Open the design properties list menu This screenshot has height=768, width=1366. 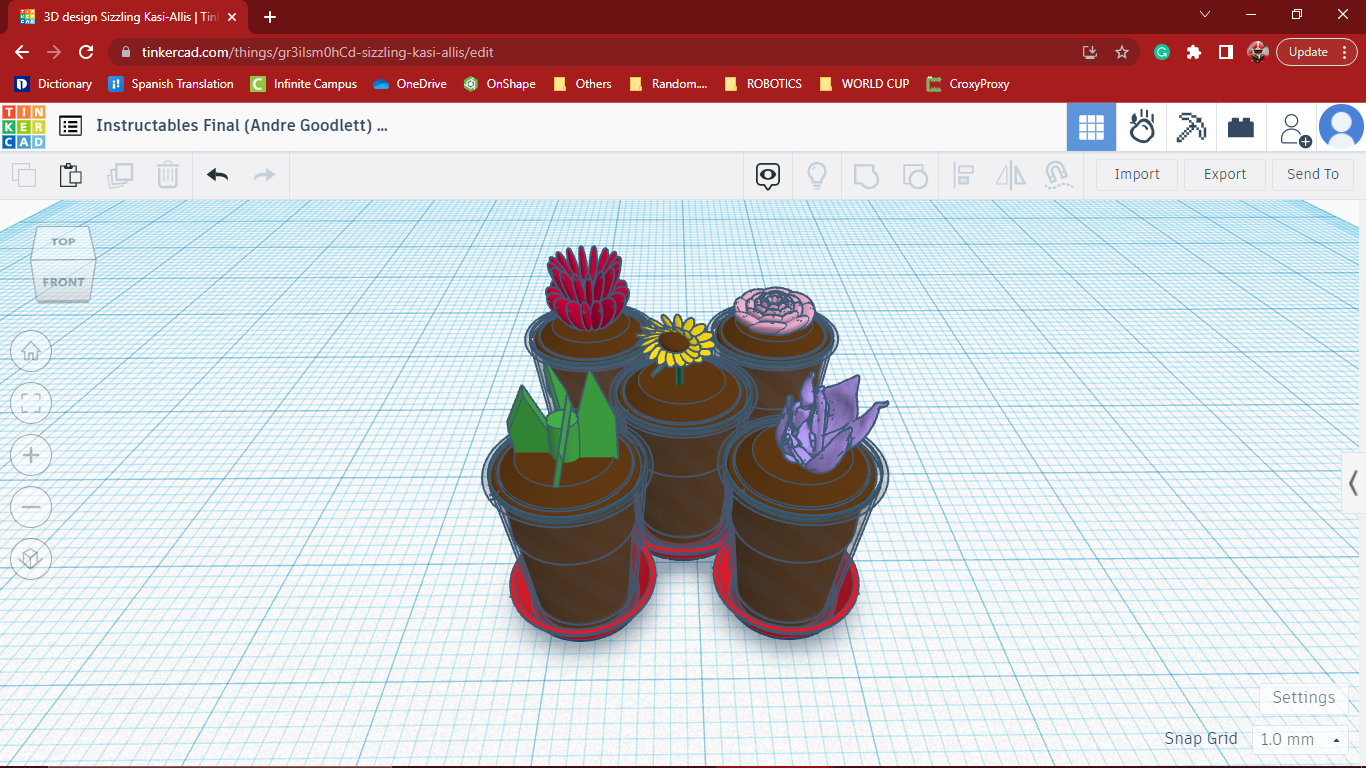(70, 126)
